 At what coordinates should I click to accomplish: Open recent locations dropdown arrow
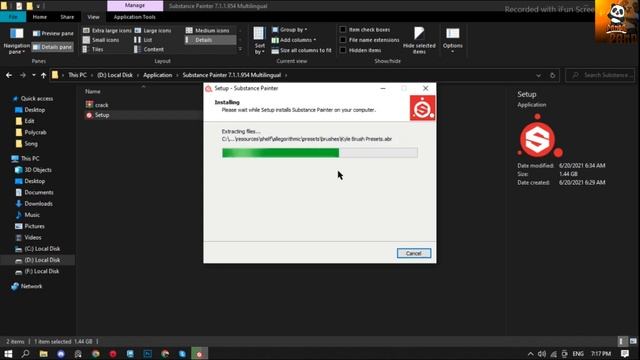click(33, 75)
